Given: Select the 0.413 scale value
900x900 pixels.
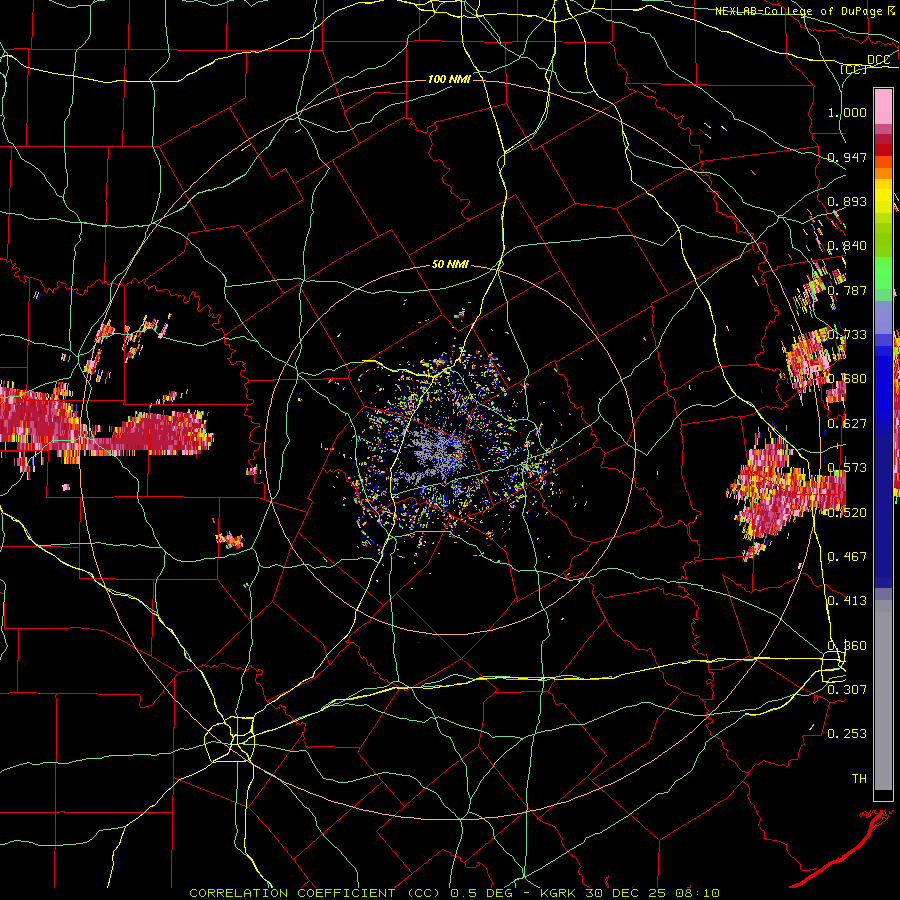Looking at the screenshot, I should [x=847, y=601].
